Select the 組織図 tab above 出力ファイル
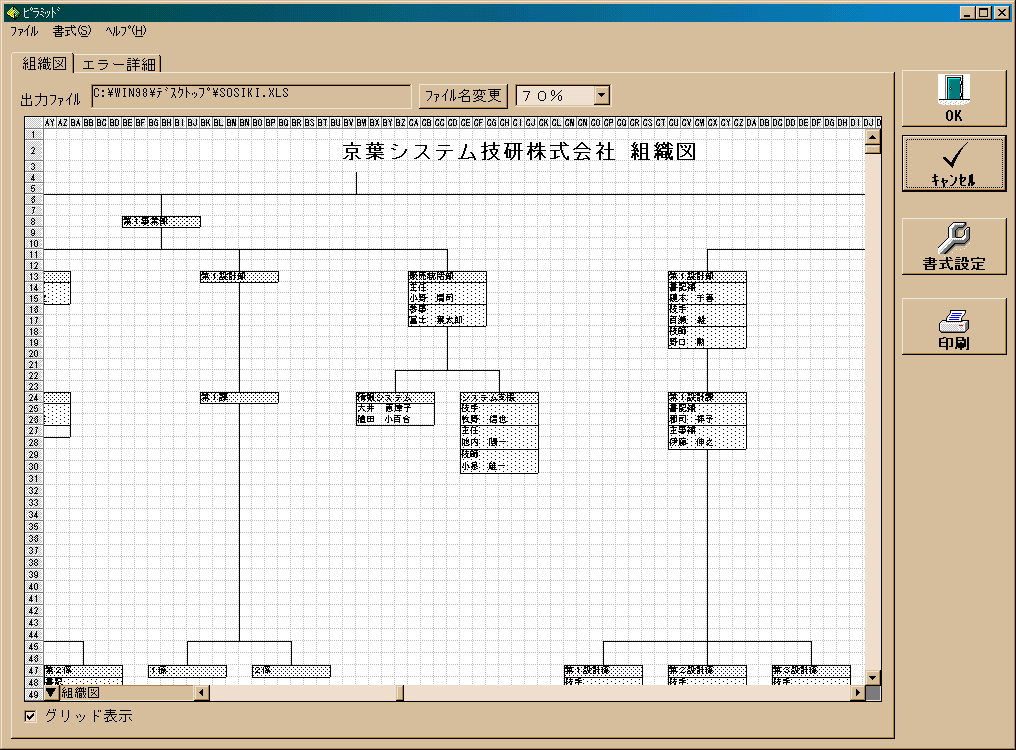Screen dimensions: 1016x750 [x=44, y=64]
